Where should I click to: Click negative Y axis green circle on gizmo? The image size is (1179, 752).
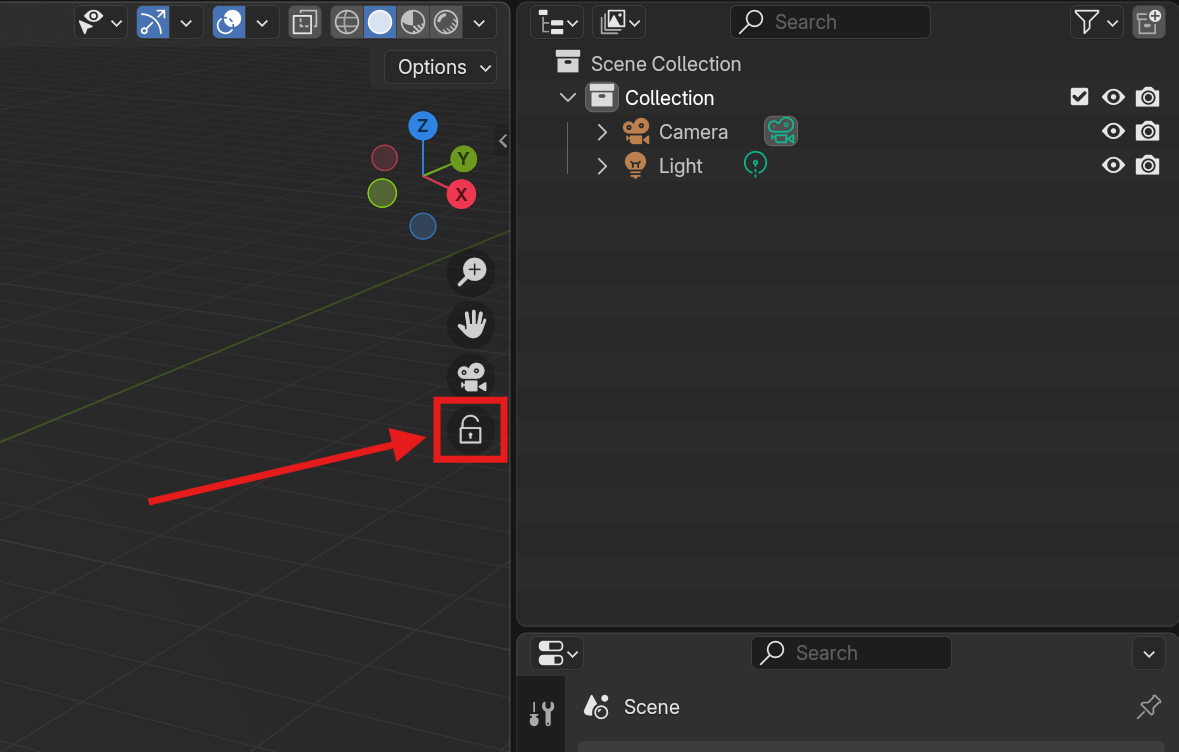382,193
